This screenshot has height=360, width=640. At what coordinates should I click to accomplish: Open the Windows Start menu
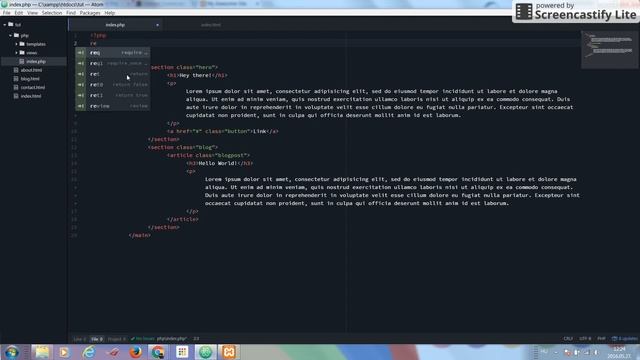pos(11,352)
